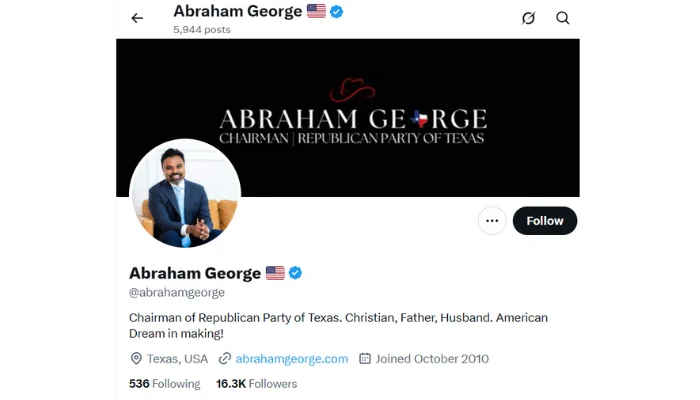Screen dimensions: 700x400
Task: Click the American flag emoji in header
Action: pyautogui.click(x=317, y=11)
